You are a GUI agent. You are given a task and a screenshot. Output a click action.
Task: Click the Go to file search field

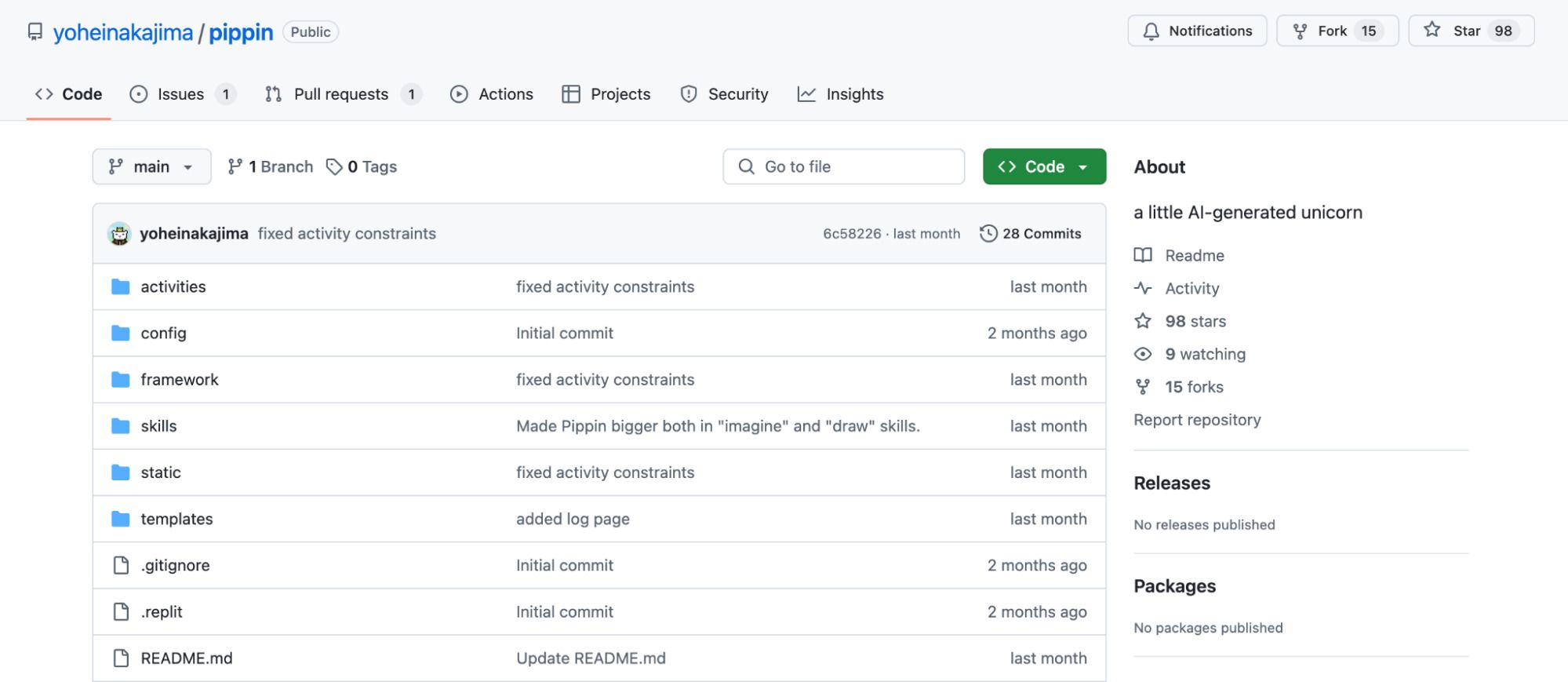[x=843, y=166]
